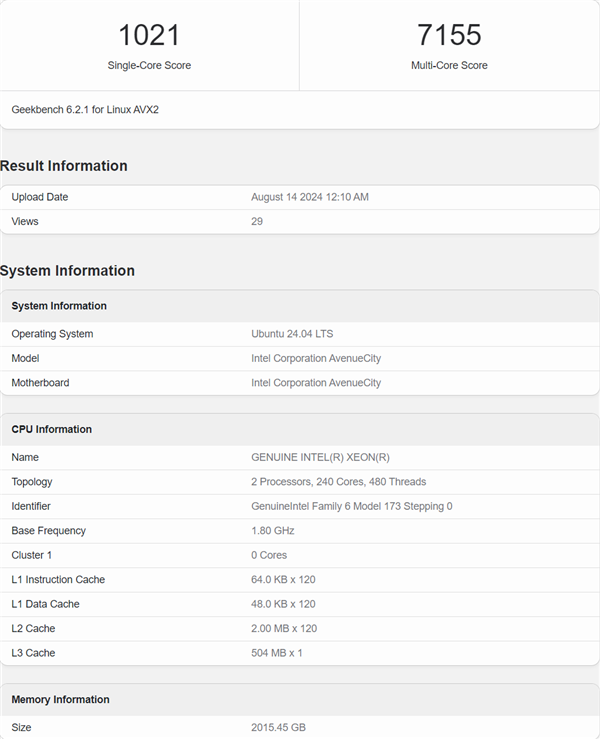Click the GenuineIntel Family 6 identifier value

point(351,506)
